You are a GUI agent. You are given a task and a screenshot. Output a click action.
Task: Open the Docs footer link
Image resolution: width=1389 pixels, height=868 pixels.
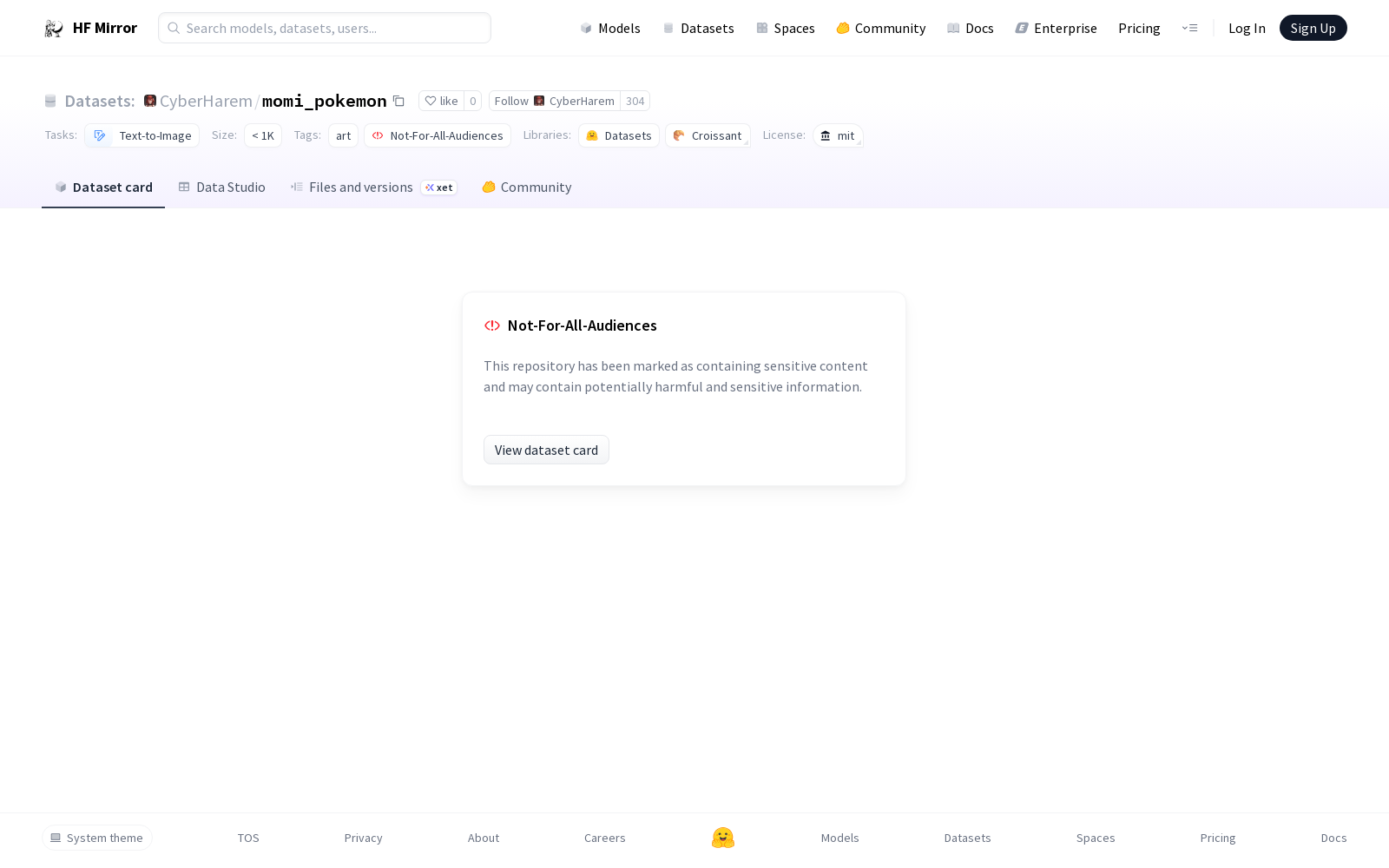tap(1333, 838)
